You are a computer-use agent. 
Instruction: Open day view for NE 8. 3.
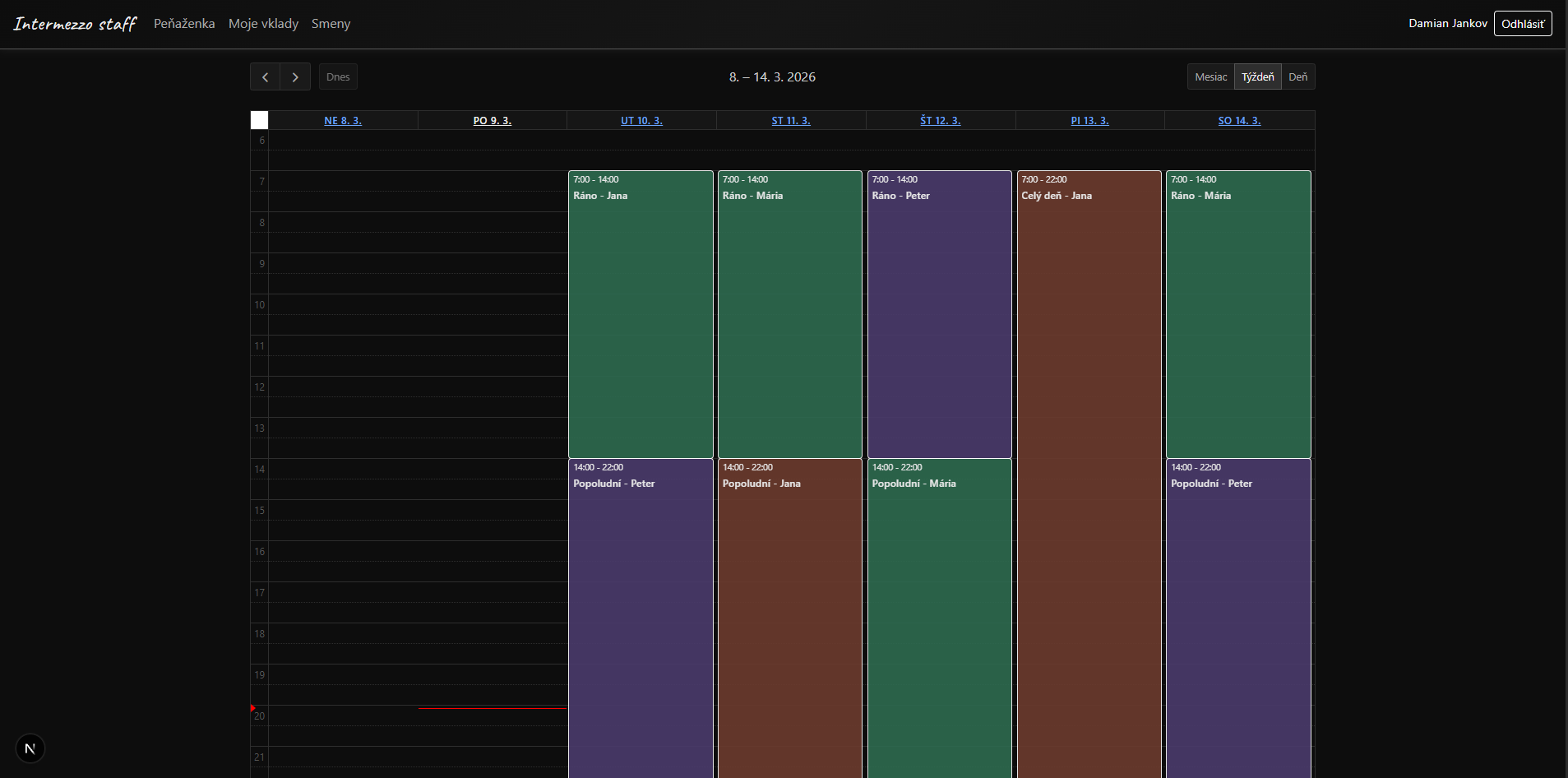342,120
